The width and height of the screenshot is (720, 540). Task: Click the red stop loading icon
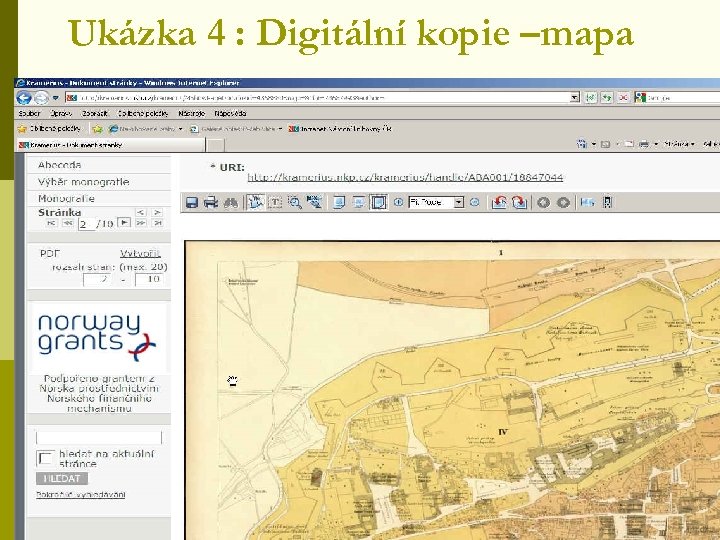[623, 97]
